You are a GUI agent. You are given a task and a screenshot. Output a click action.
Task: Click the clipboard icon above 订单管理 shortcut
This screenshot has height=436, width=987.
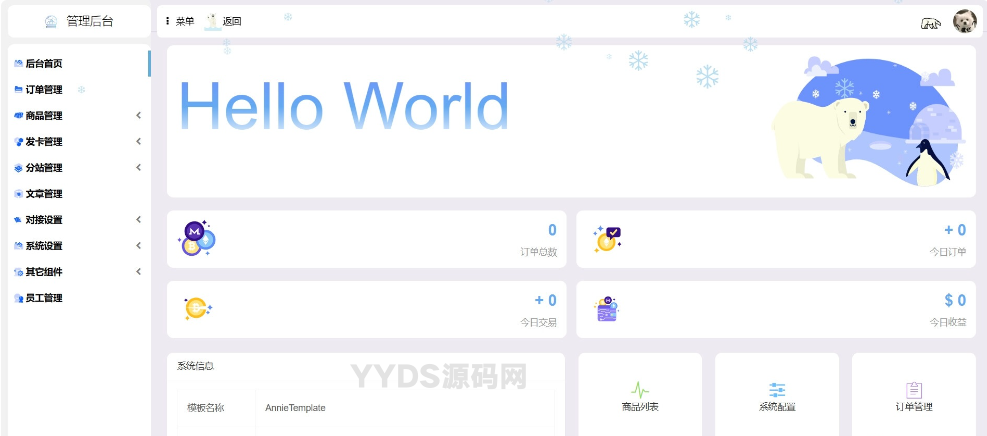(913, 389)
